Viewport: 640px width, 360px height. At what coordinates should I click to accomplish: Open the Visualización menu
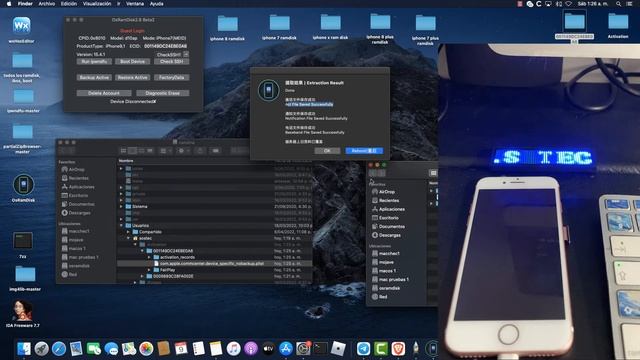pyautogui.click(x=97, y=4)
